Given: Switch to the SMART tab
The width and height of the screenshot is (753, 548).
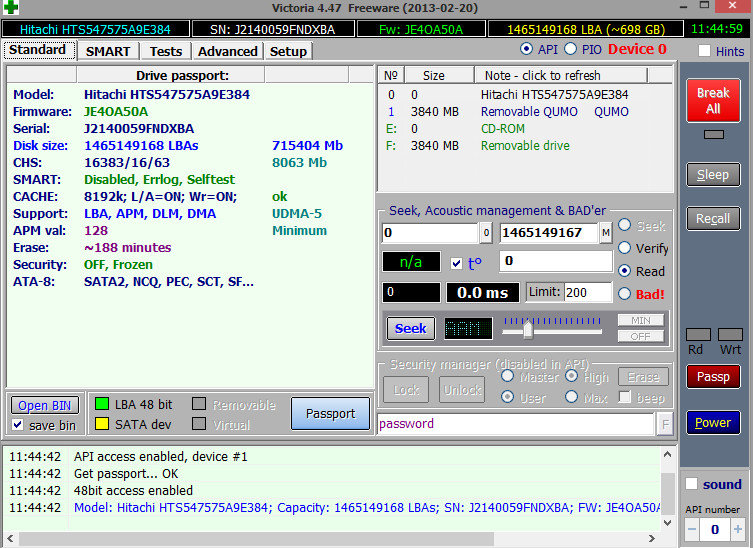Looking at the screenshot, I should pos(107,51).
